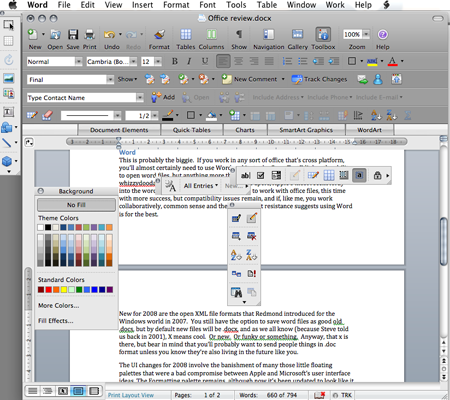The width and height of the screenshot is (450, 400).
Task: Open the font size 12 dropdown
Action: point(158,62)
